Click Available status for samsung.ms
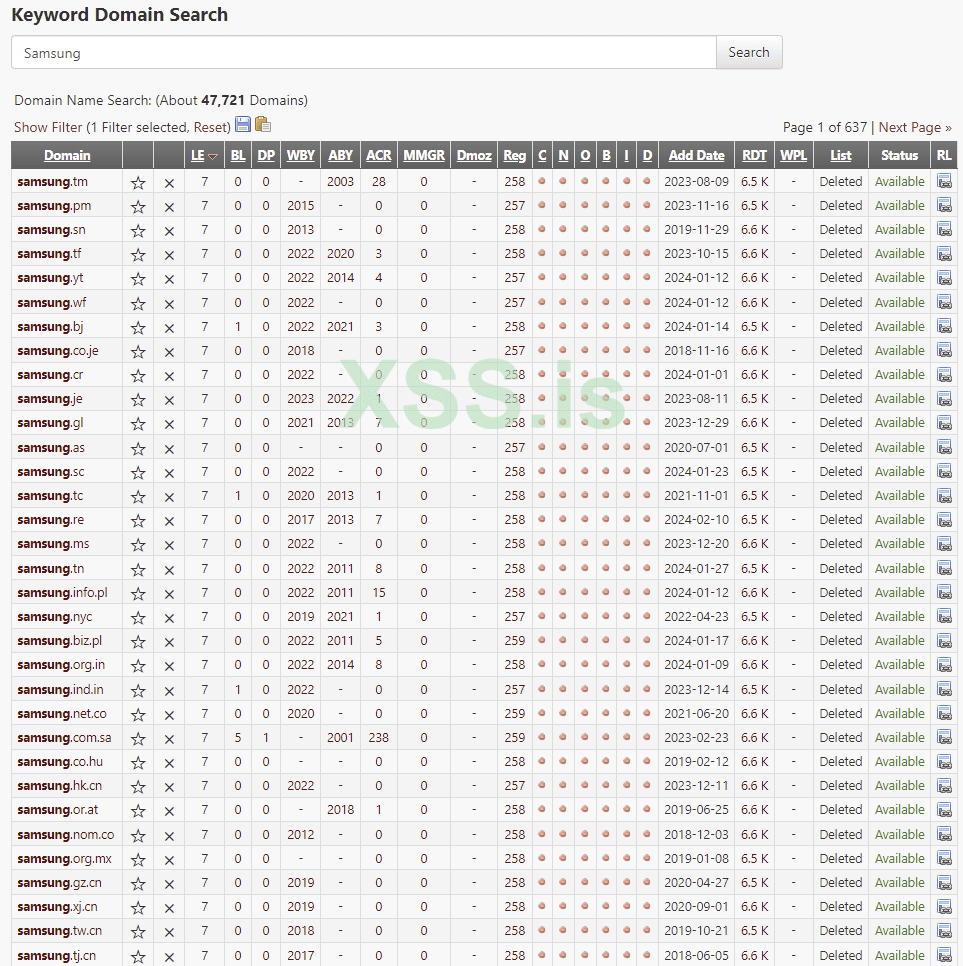This screenshot has height=966, width=963. (900, 543)
